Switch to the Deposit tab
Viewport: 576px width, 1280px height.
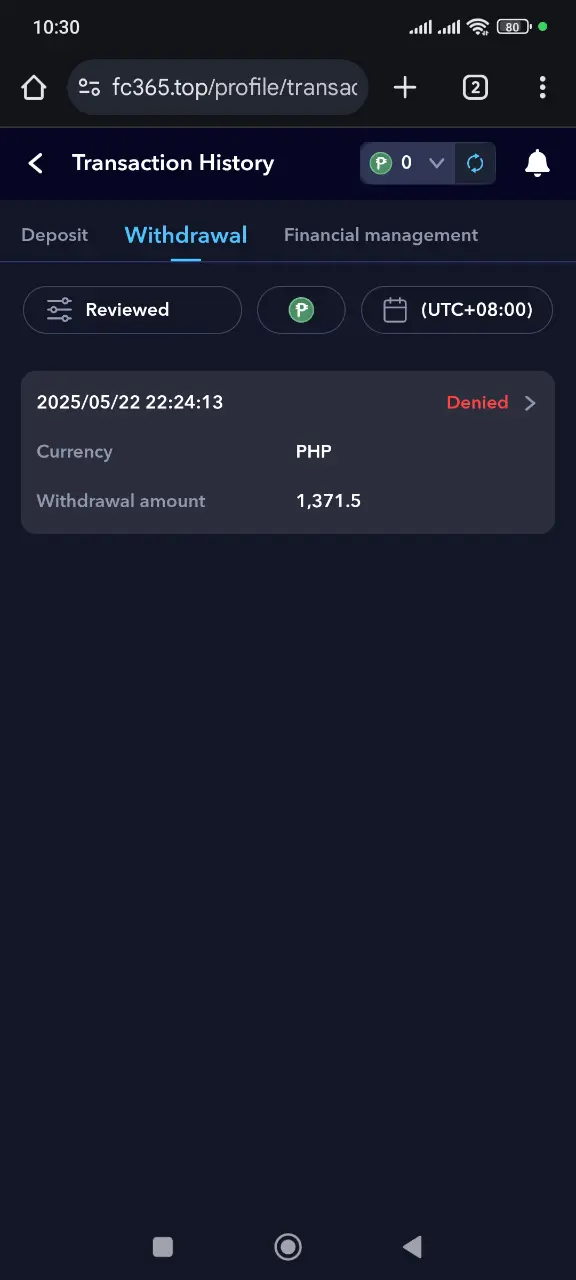tap(54, 235)
